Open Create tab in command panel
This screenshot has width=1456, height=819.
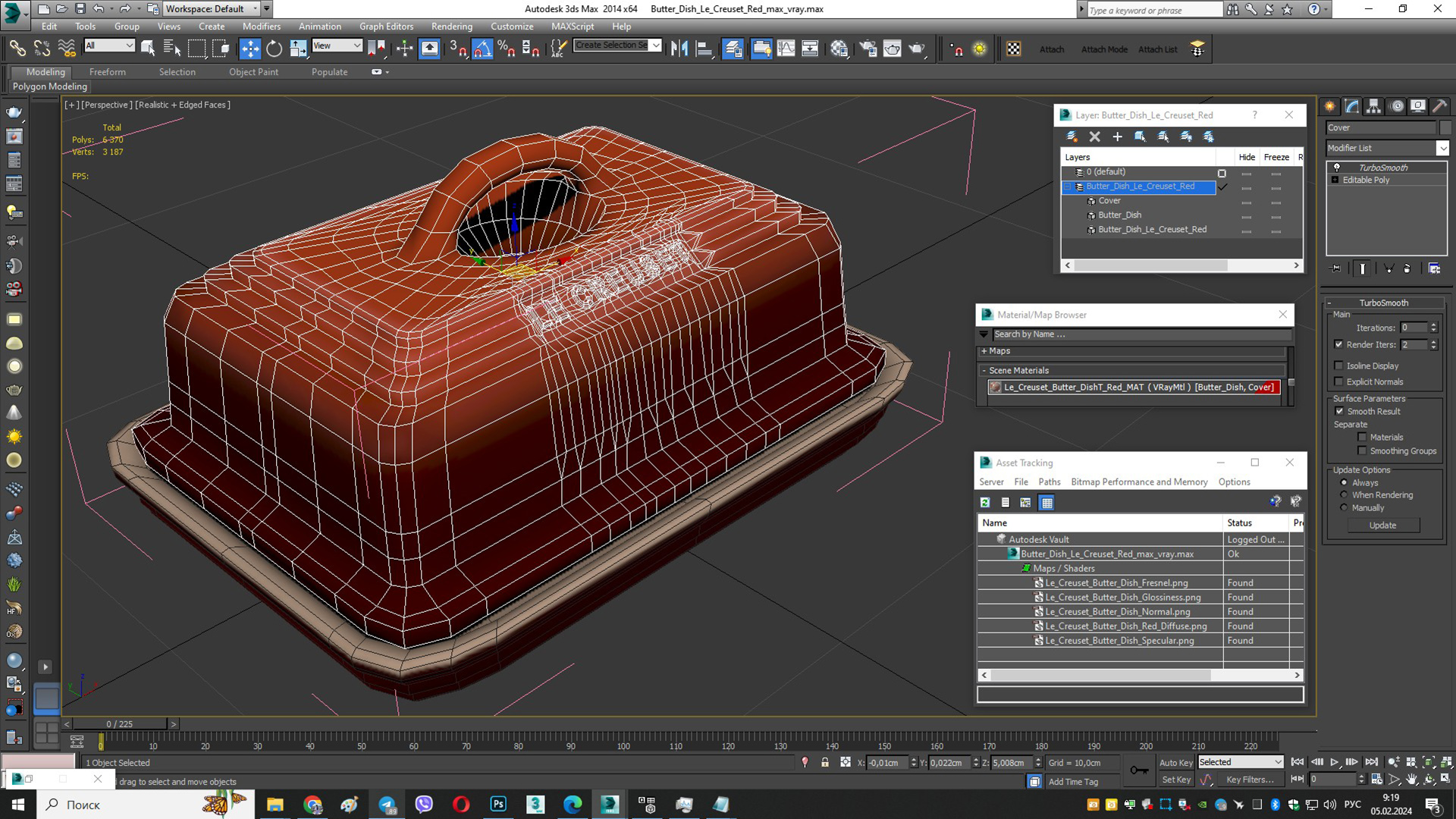click(1329, 106)
